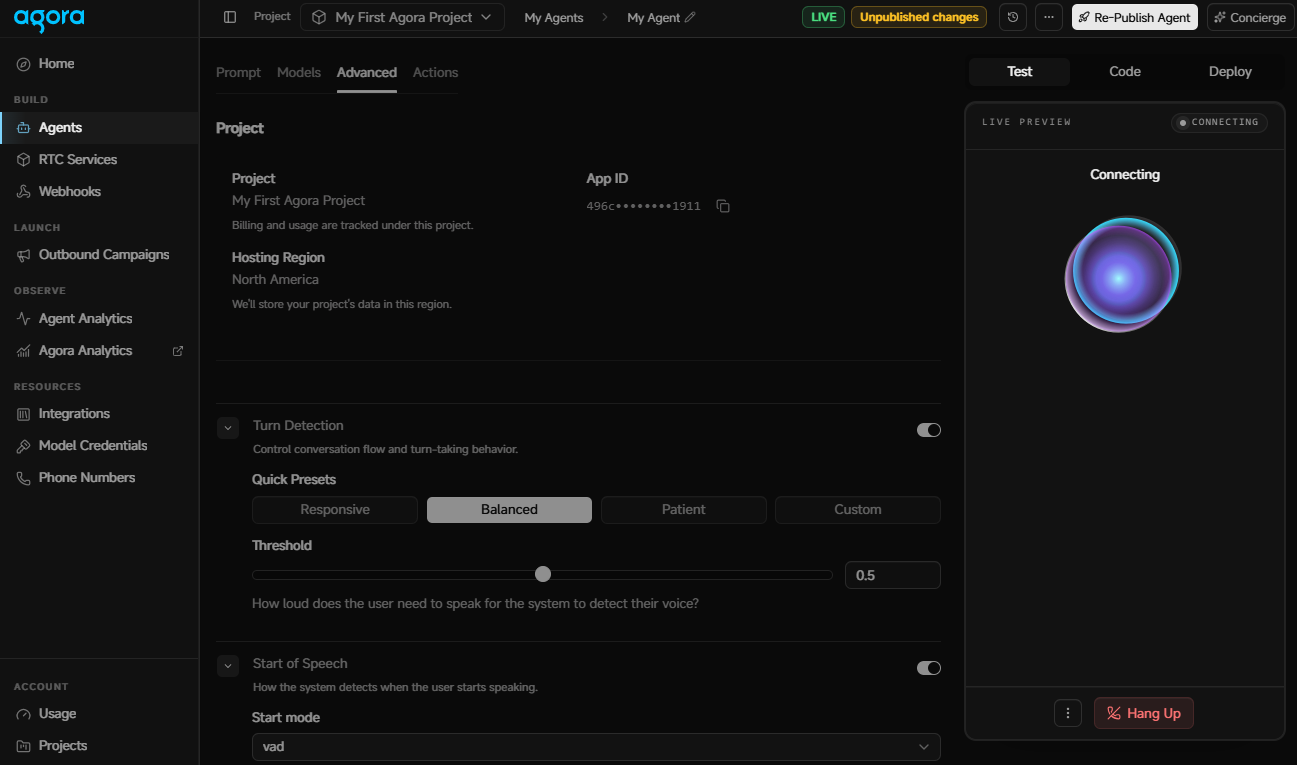Open the Start mode vad dropdown
This screenshot has width=1297, height=765.
coord(596,747)
